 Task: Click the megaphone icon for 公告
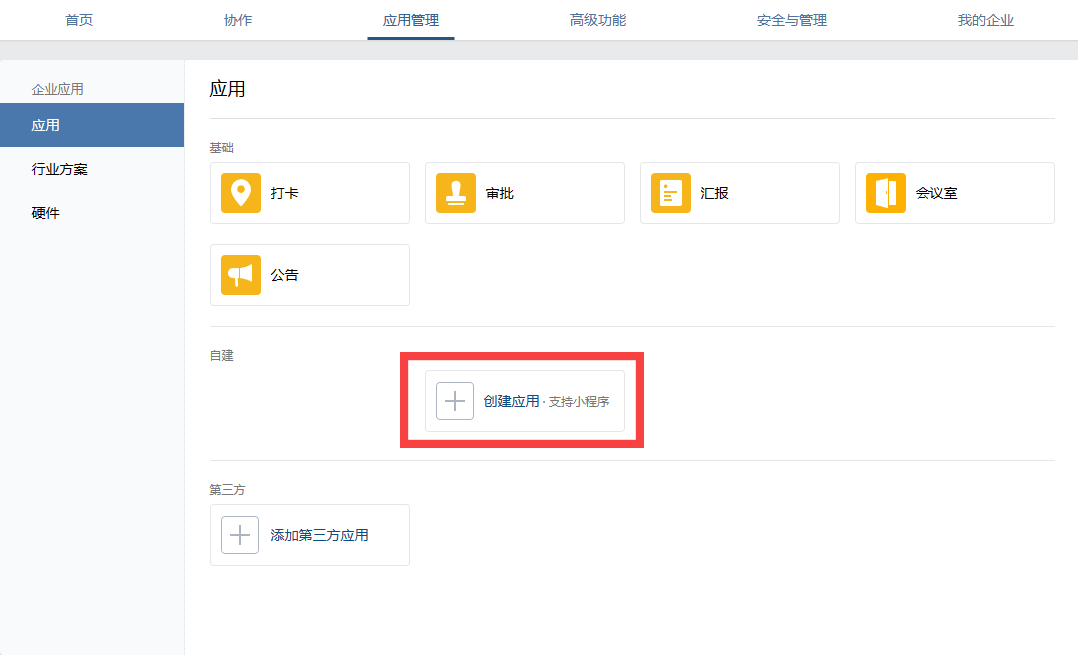click(x=240, y=275)
